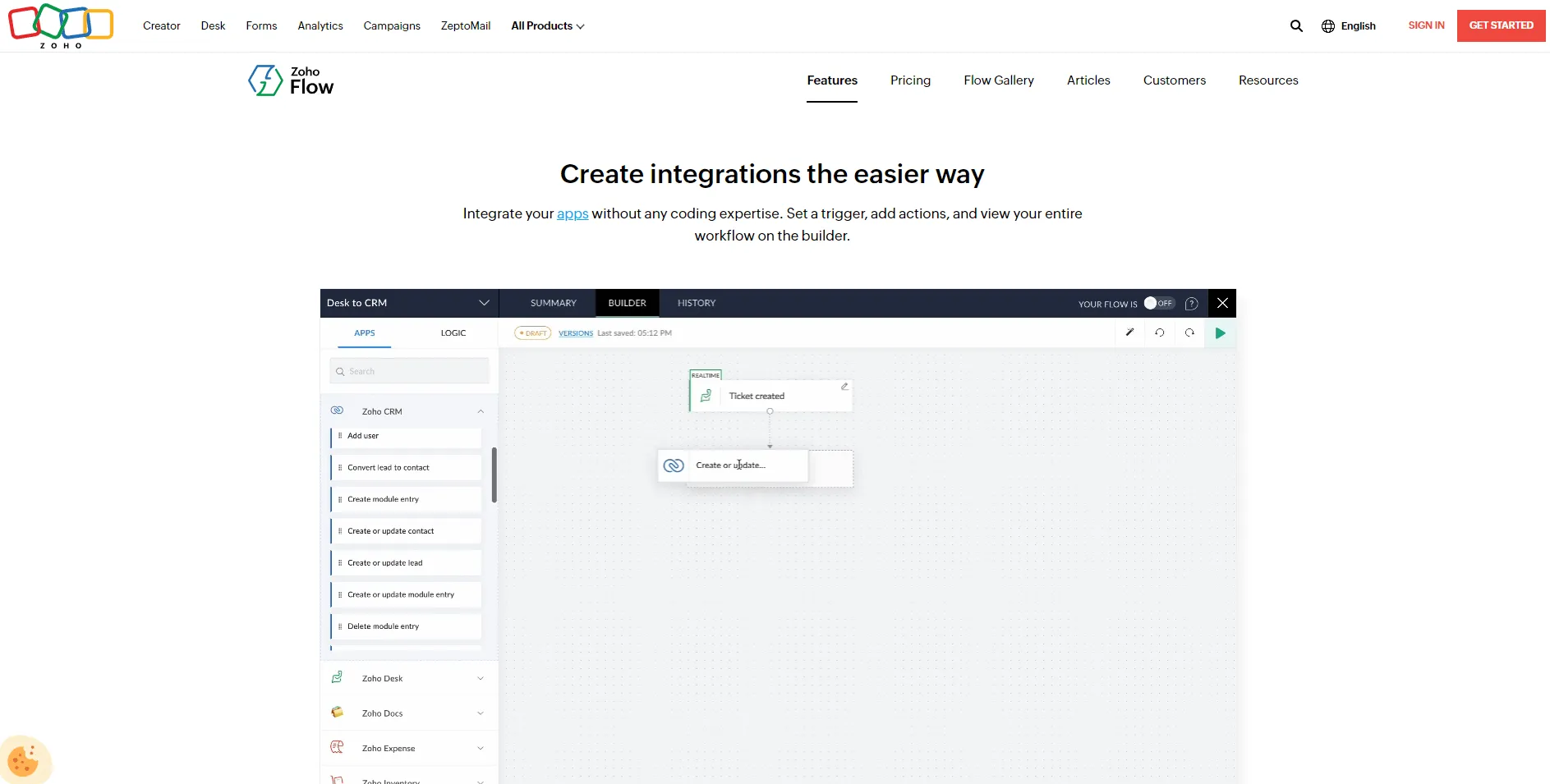Click the search magnifier in apps panel

click(x=340, y=372)
